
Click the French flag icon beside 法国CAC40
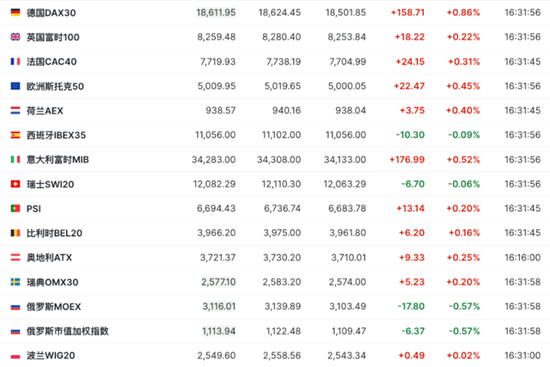click(x=15, y=61)
